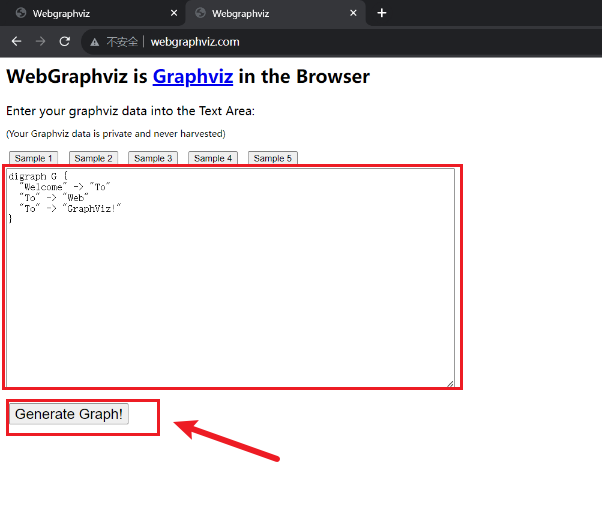Reload the page with the refresh icon
602x511 pixels.
point(64,41)
